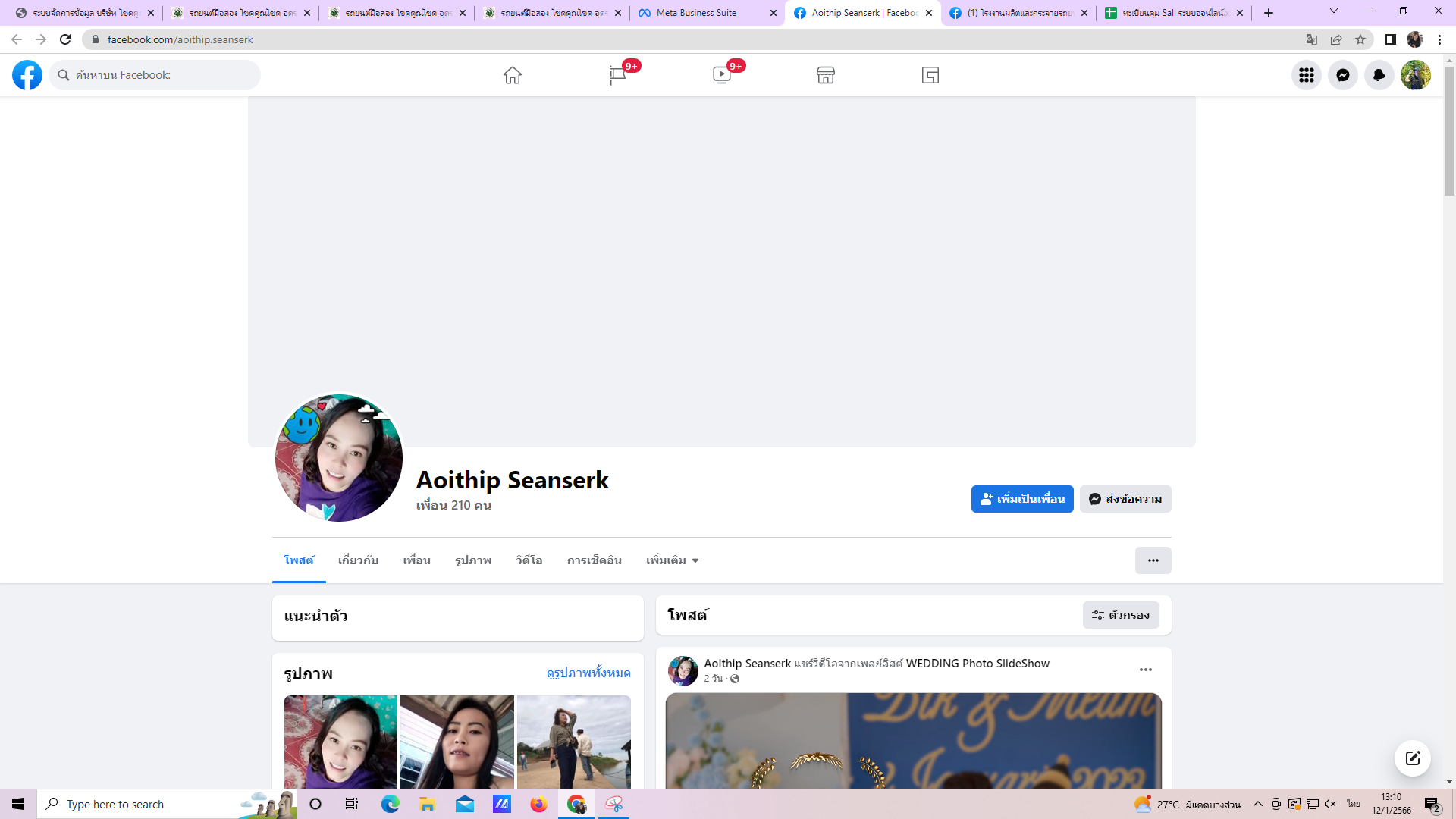Click เพิ่มเป็นเพื่อน add friend button

pos(1022,499)
